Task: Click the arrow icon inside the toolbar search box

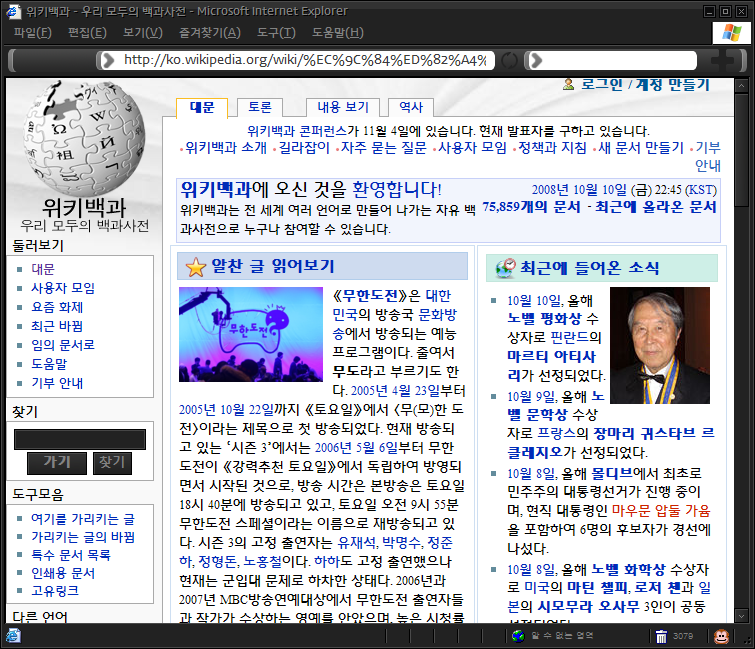Action: (536, 61)
